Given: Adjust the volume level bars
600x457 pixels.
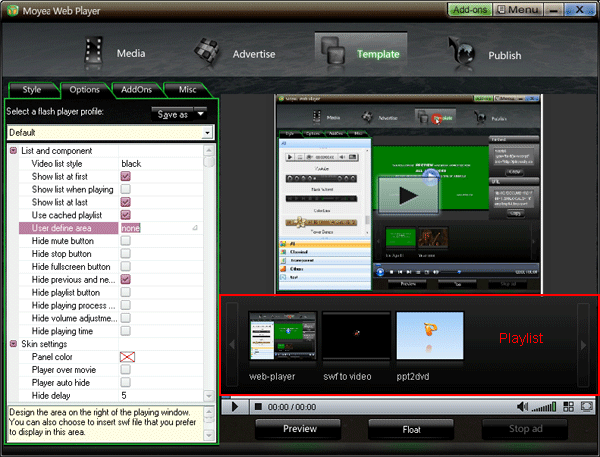Looking at the screenshot, I should point(544,407).
